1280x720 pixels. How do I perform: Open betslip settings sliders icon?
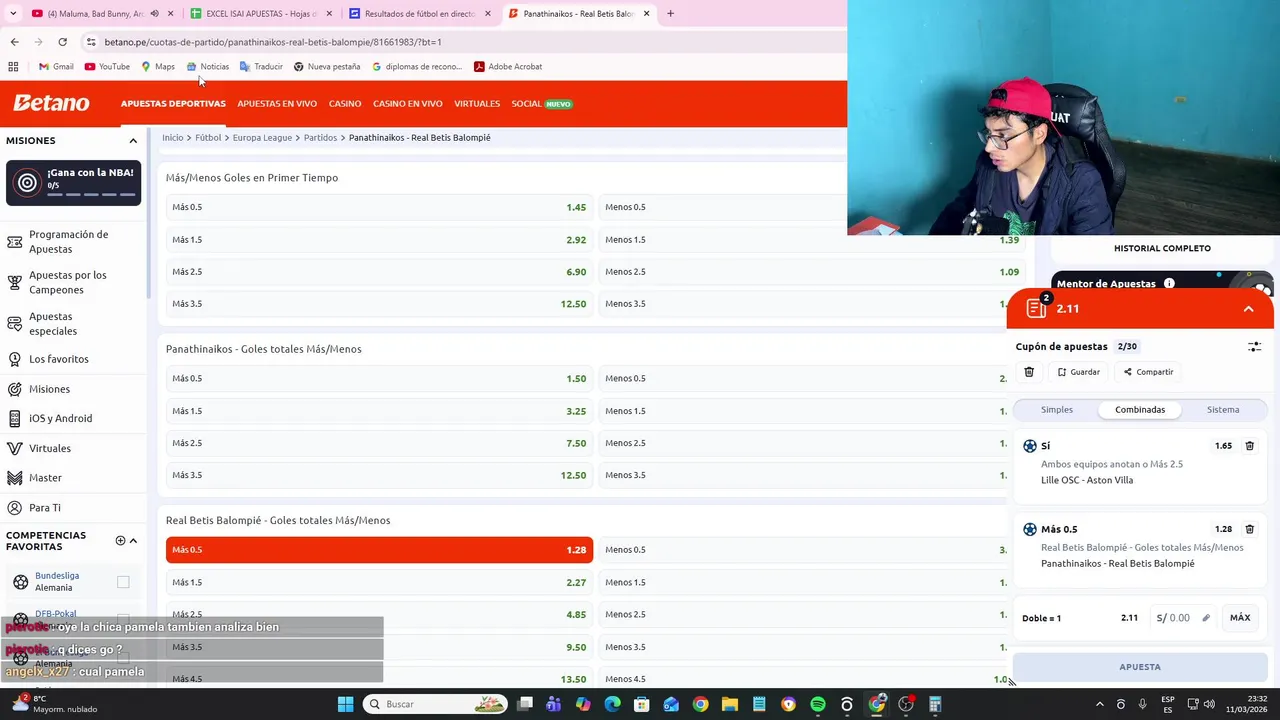point(1254,346)
